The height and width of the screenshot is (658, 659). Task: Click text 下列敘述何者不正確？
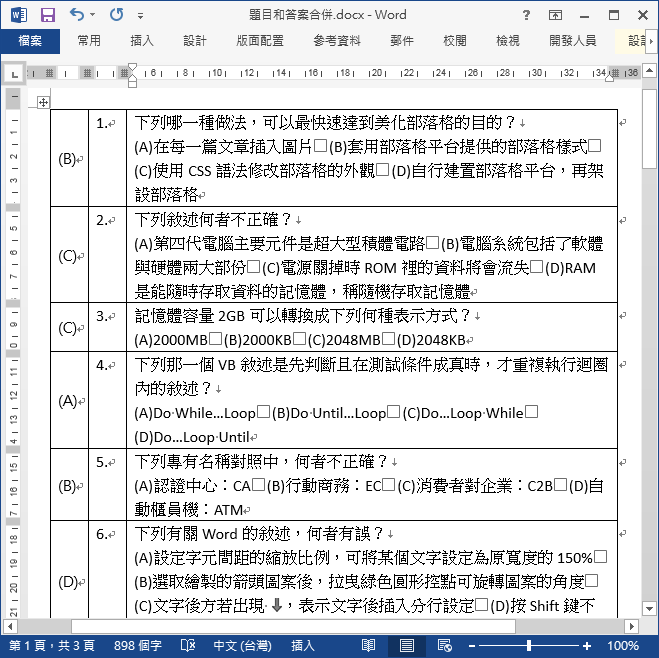click(x=214, y=219)
